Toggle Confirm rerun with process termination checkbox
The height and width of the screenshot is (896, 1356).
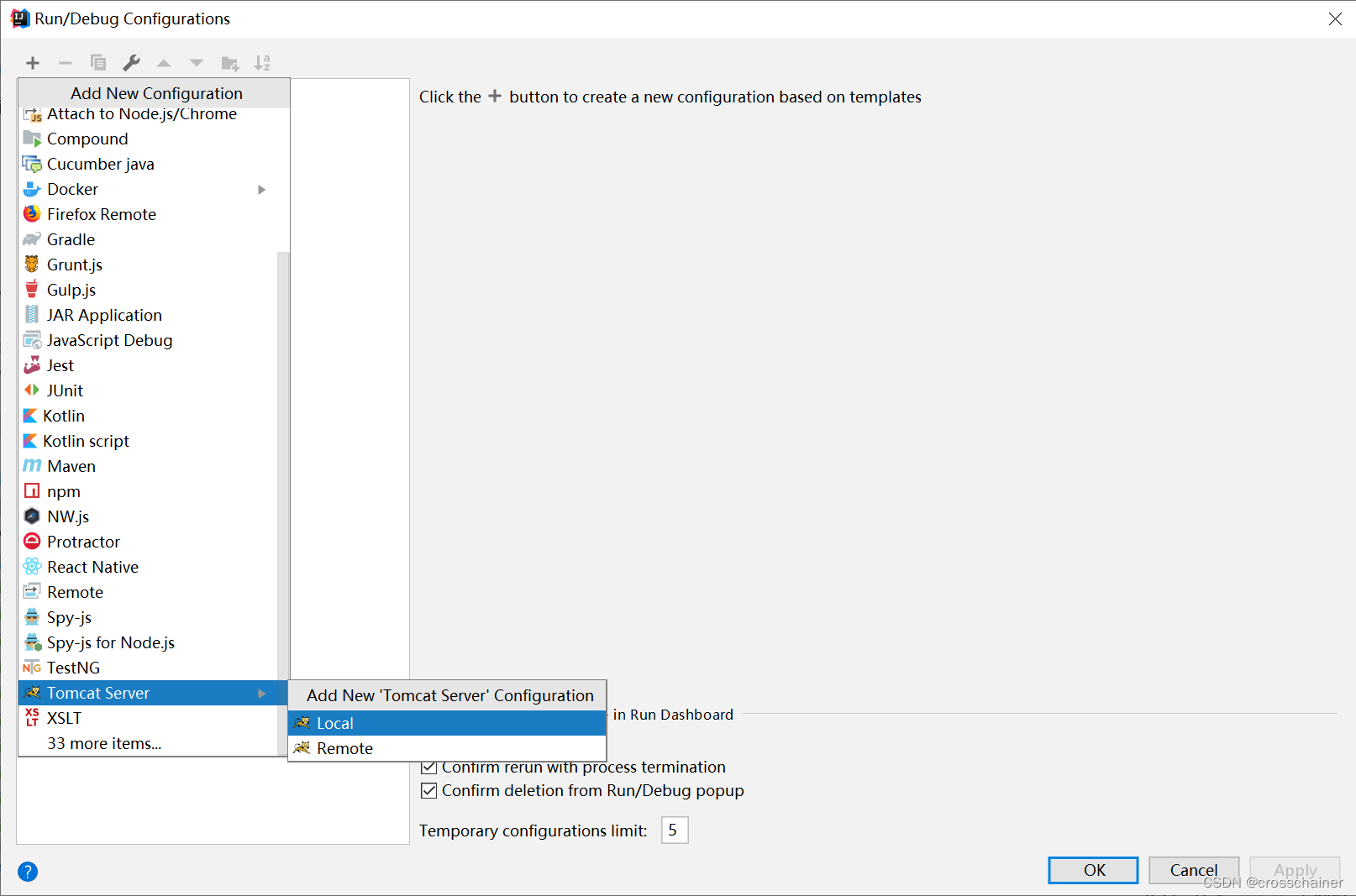(428, 767)
